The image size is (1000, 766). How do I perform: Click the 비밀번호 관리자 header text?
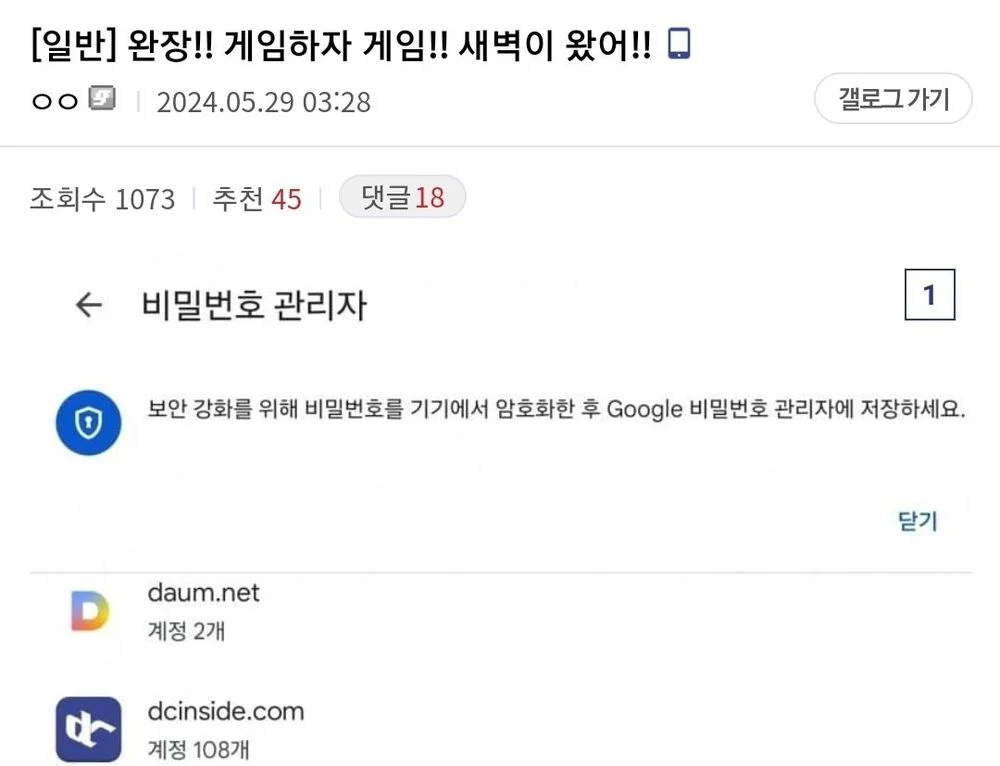coord(251,305)
